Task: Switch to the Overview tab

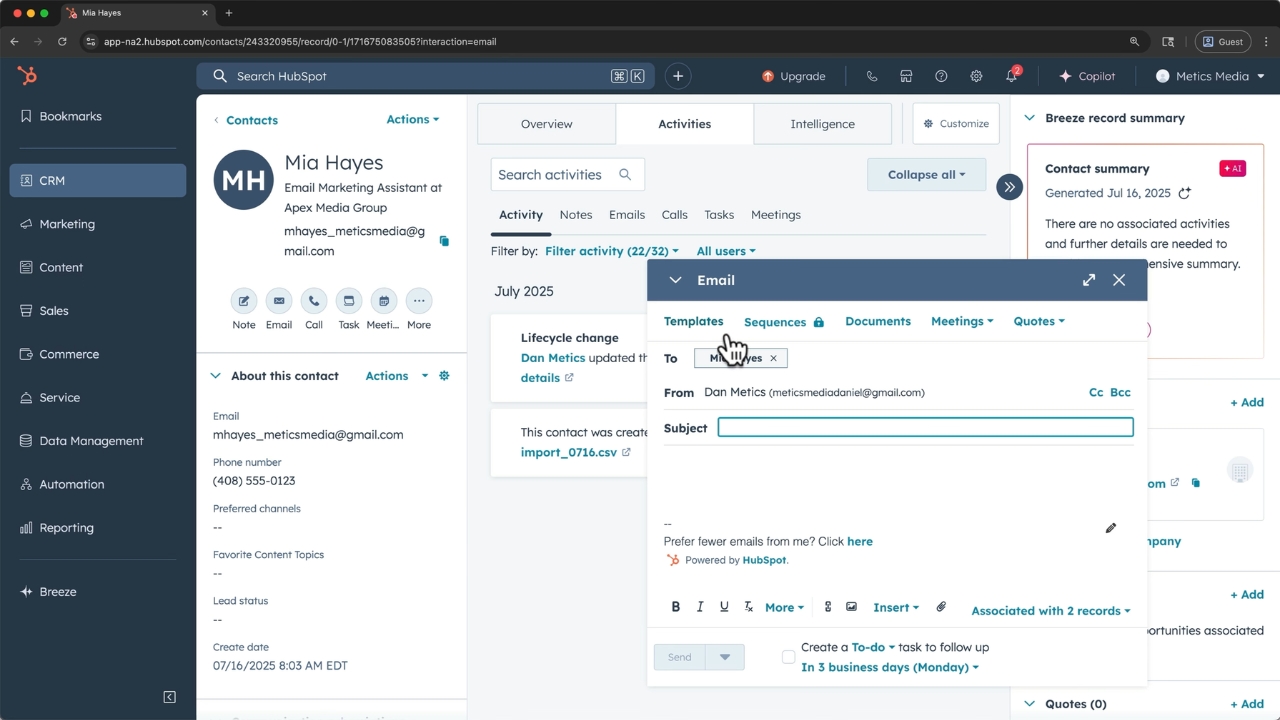Action: (x=547, y=124)
